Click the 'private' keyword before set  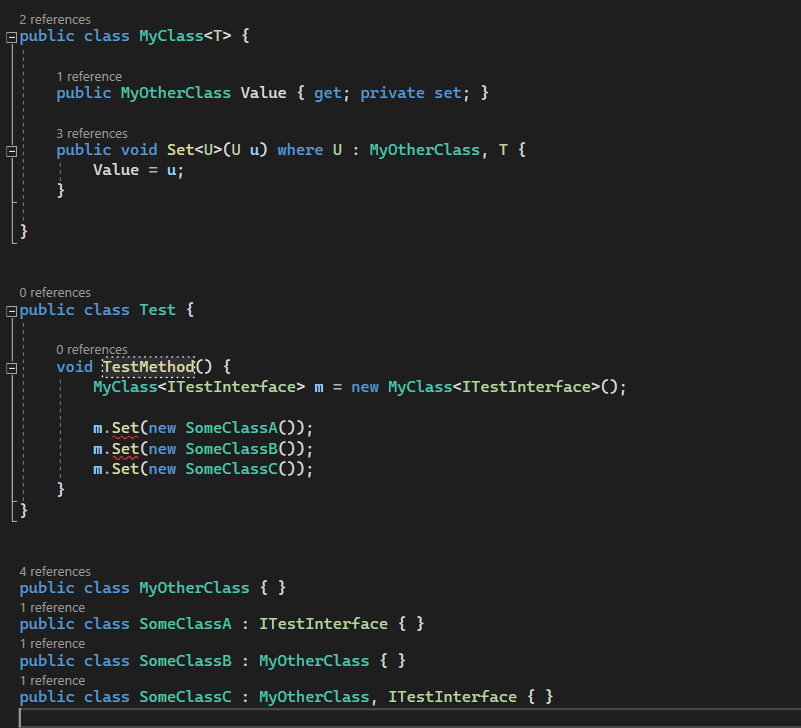(392, 93)
